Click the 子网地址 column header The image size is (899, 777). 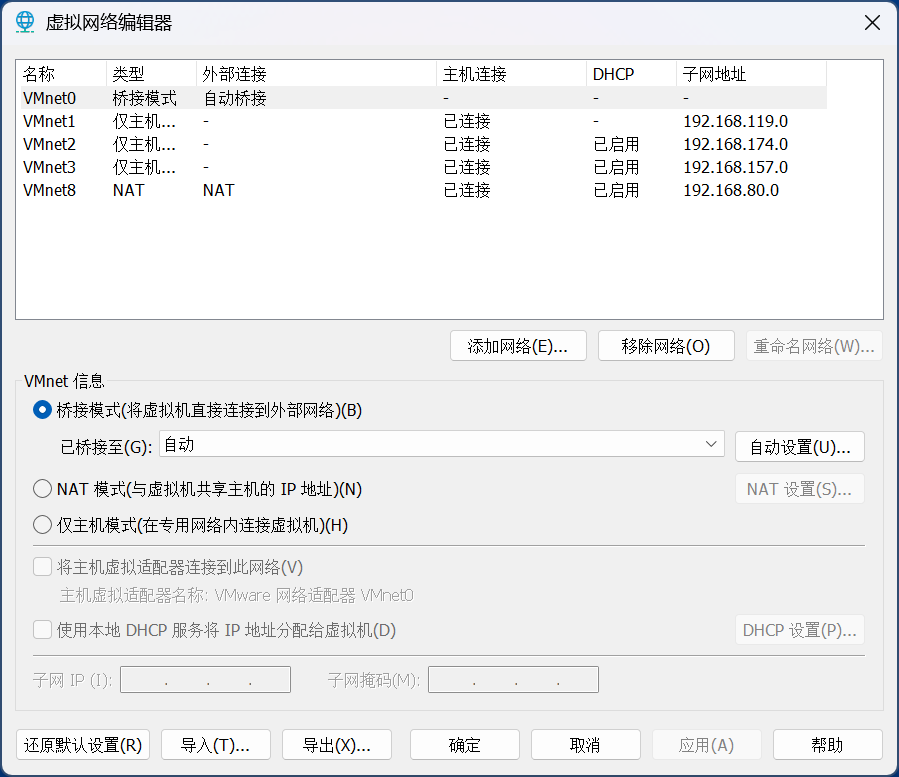751,74
